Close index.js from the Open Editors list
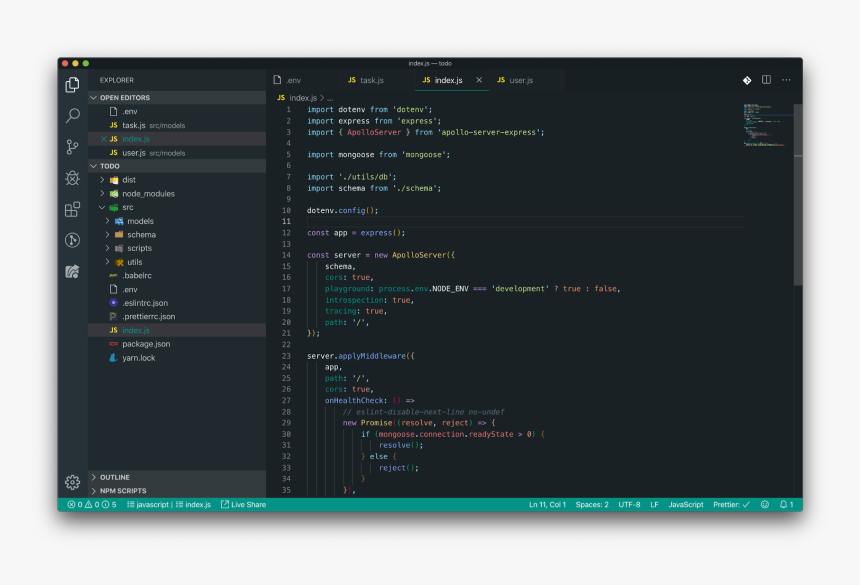 coord(104,139)
